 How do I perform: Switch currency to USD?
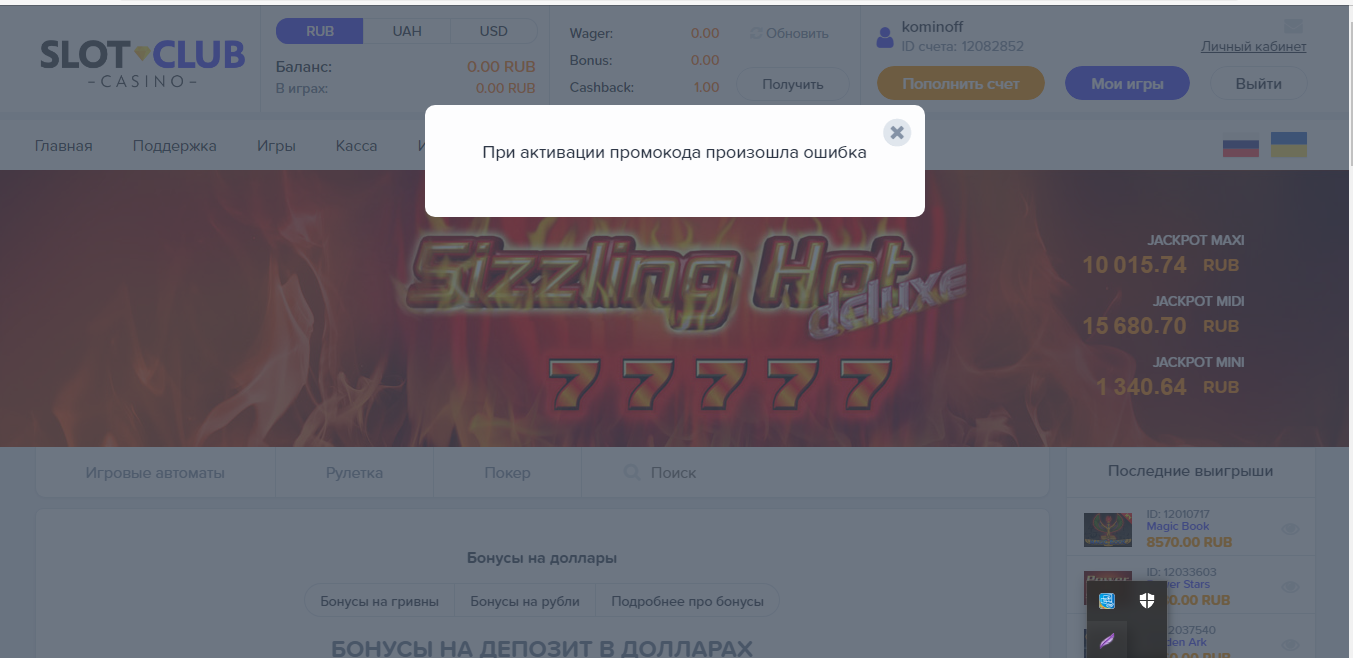[494, 31]
